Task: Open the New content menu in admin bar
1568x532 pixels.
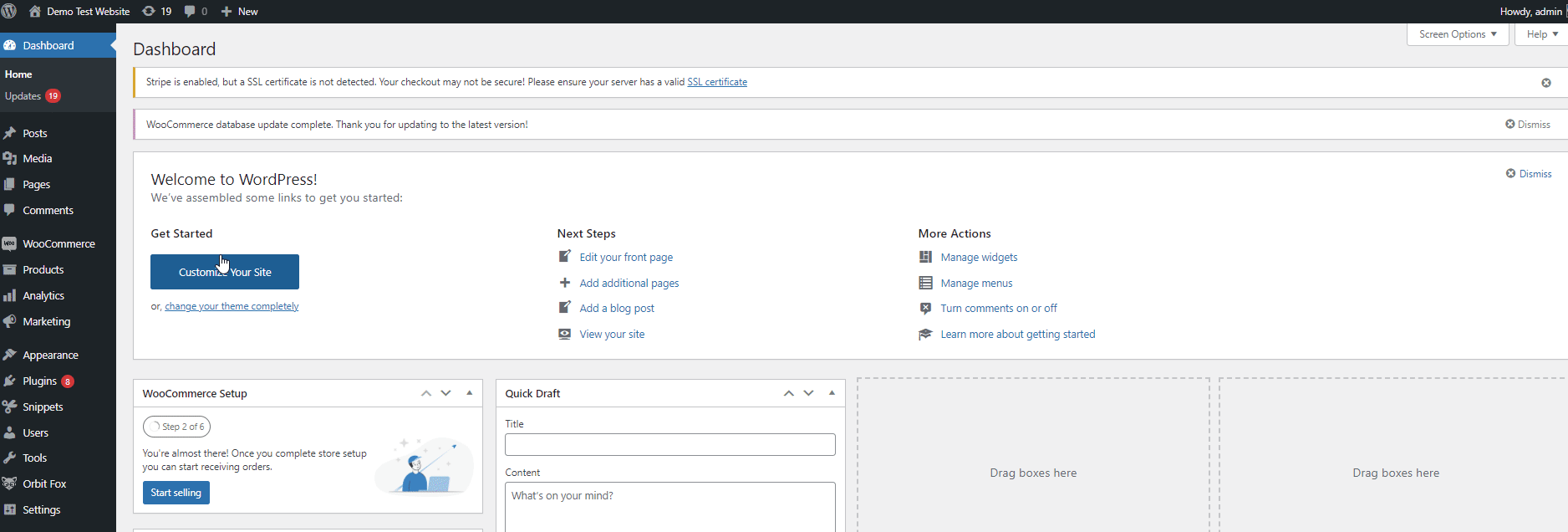Action: (x=239, y=12)
